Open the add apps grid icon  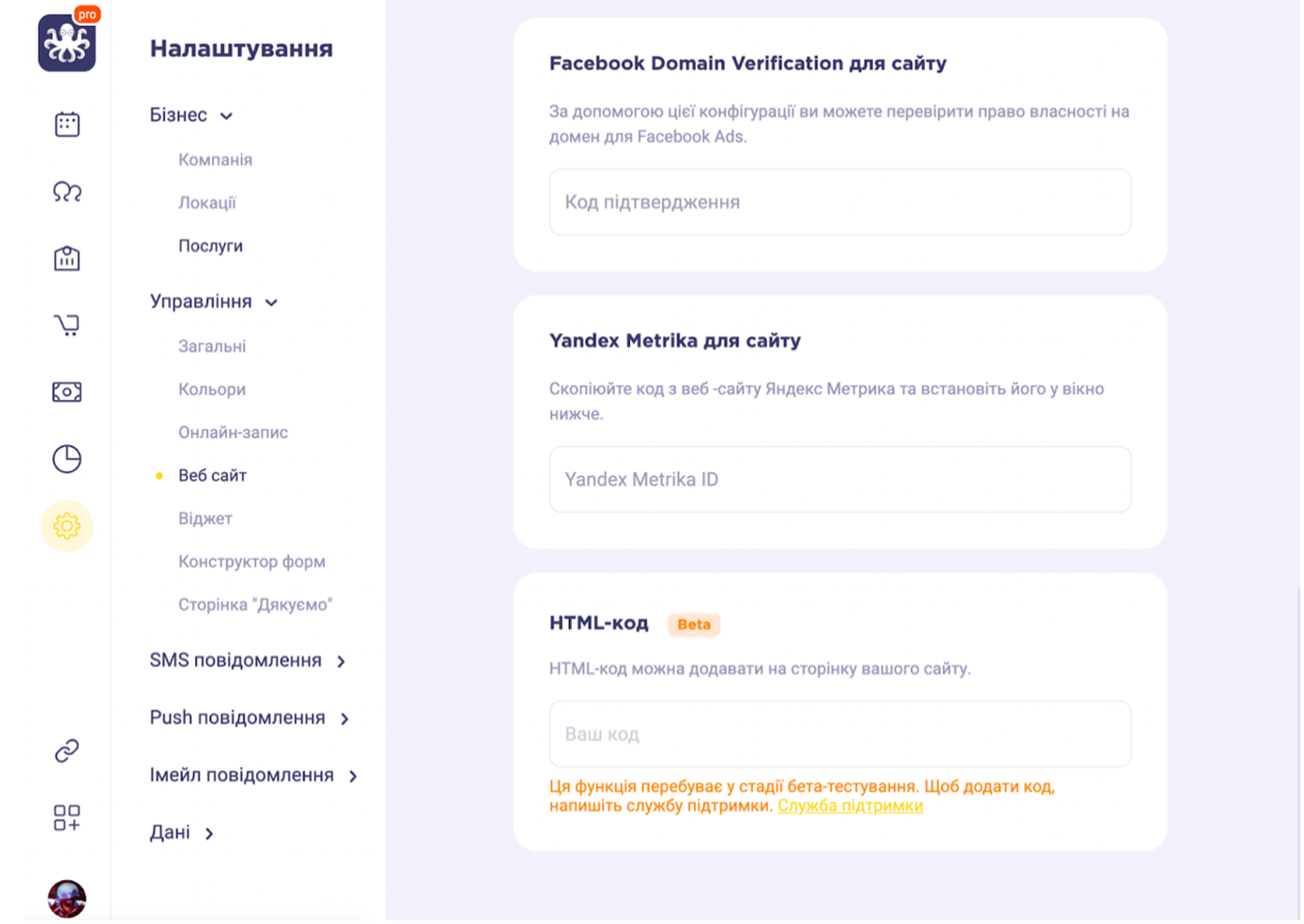click(x=67, y=817)
